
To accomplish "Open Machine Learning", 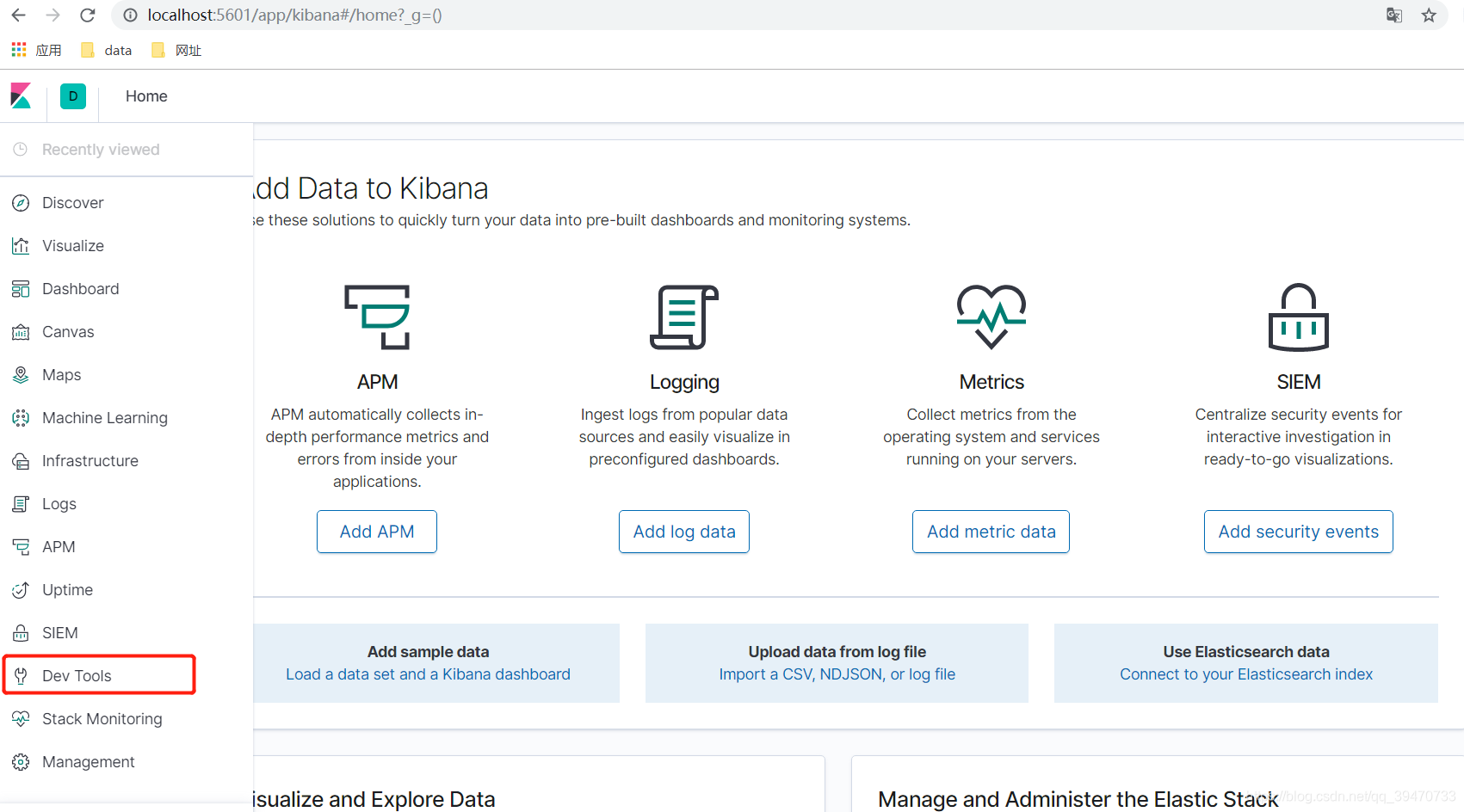I will (x=105, y=417).
